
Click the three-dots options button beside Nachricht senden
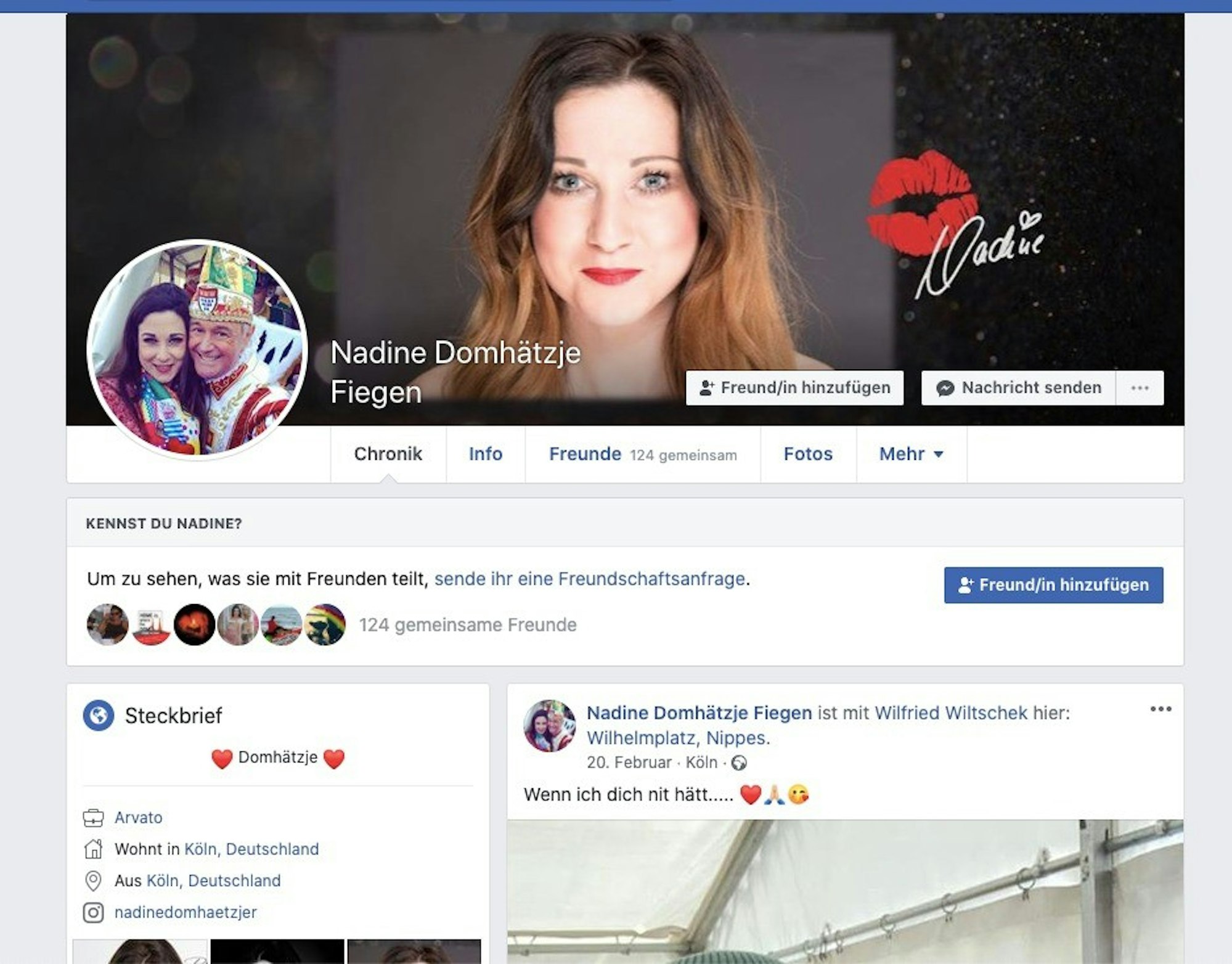pos(1140,388)
